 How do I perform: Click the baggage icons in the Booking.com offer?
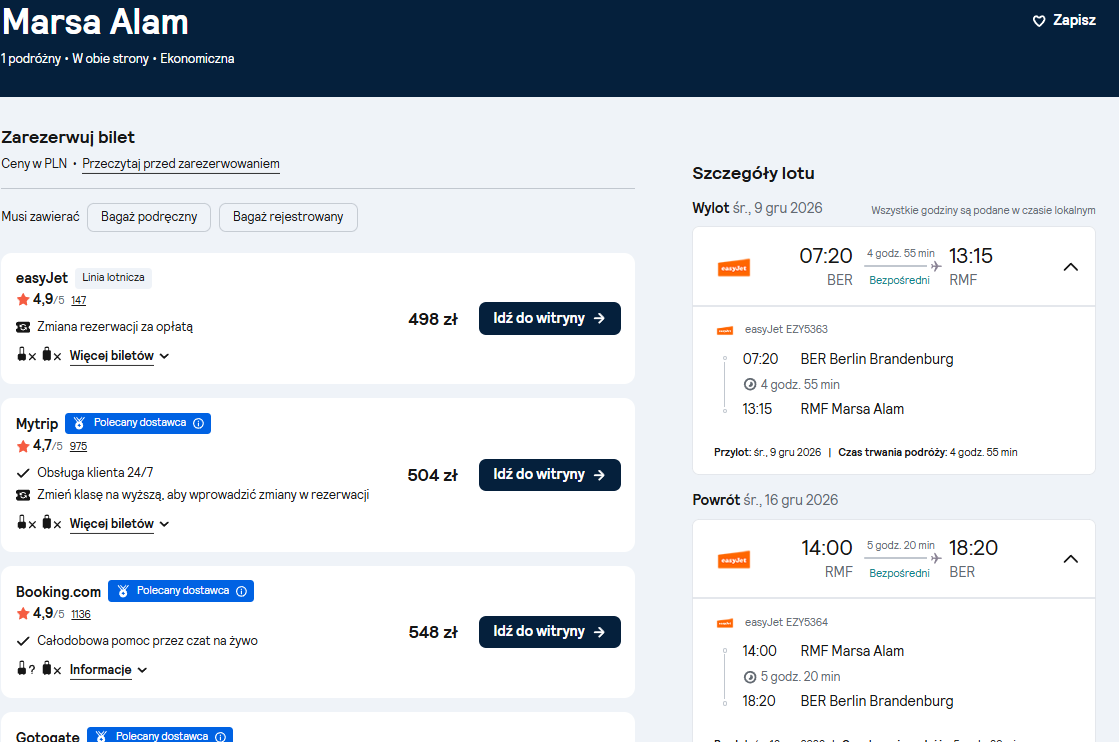[39, 669]
